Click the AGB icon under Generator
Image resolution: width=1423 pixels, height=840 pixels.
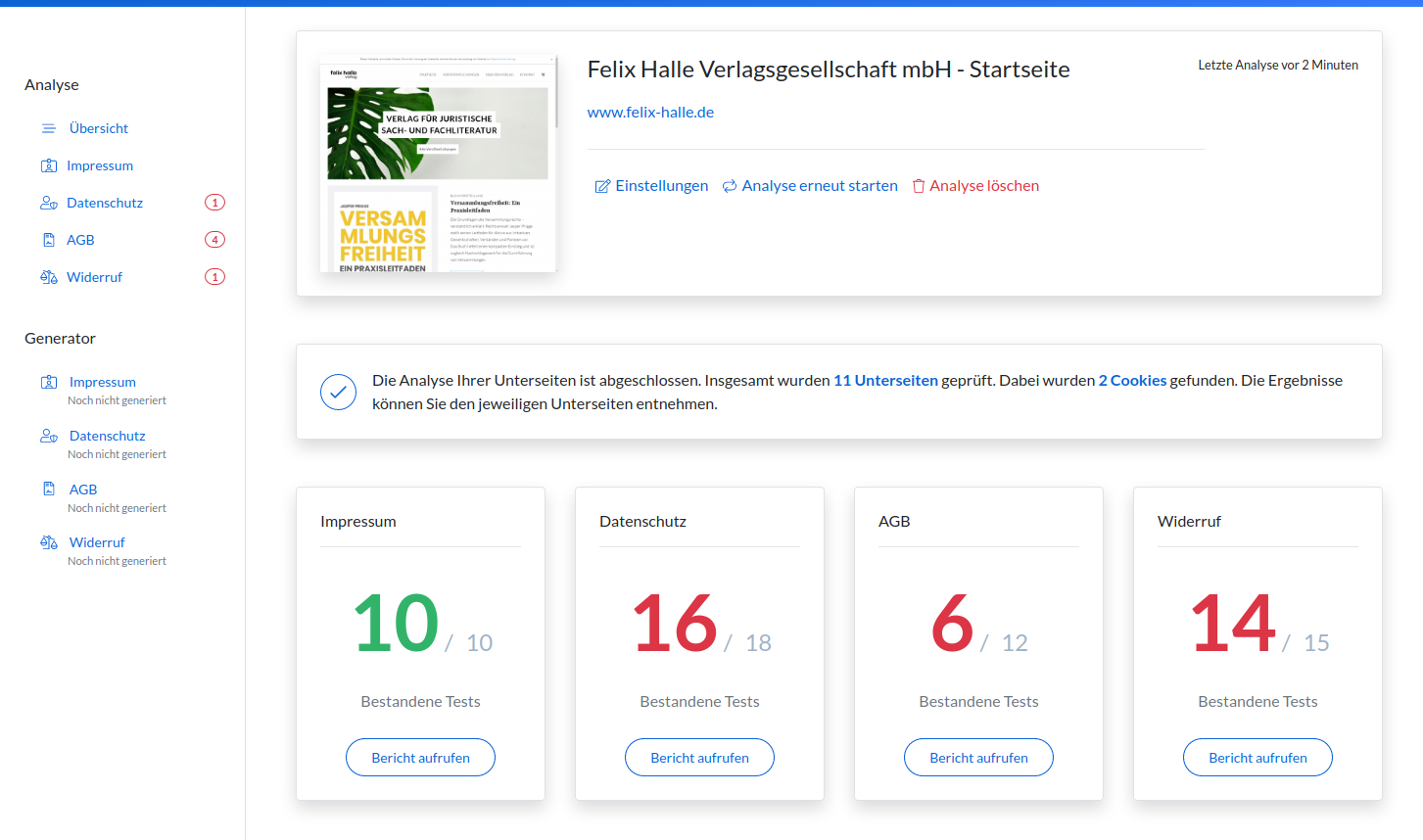[49, 489]
